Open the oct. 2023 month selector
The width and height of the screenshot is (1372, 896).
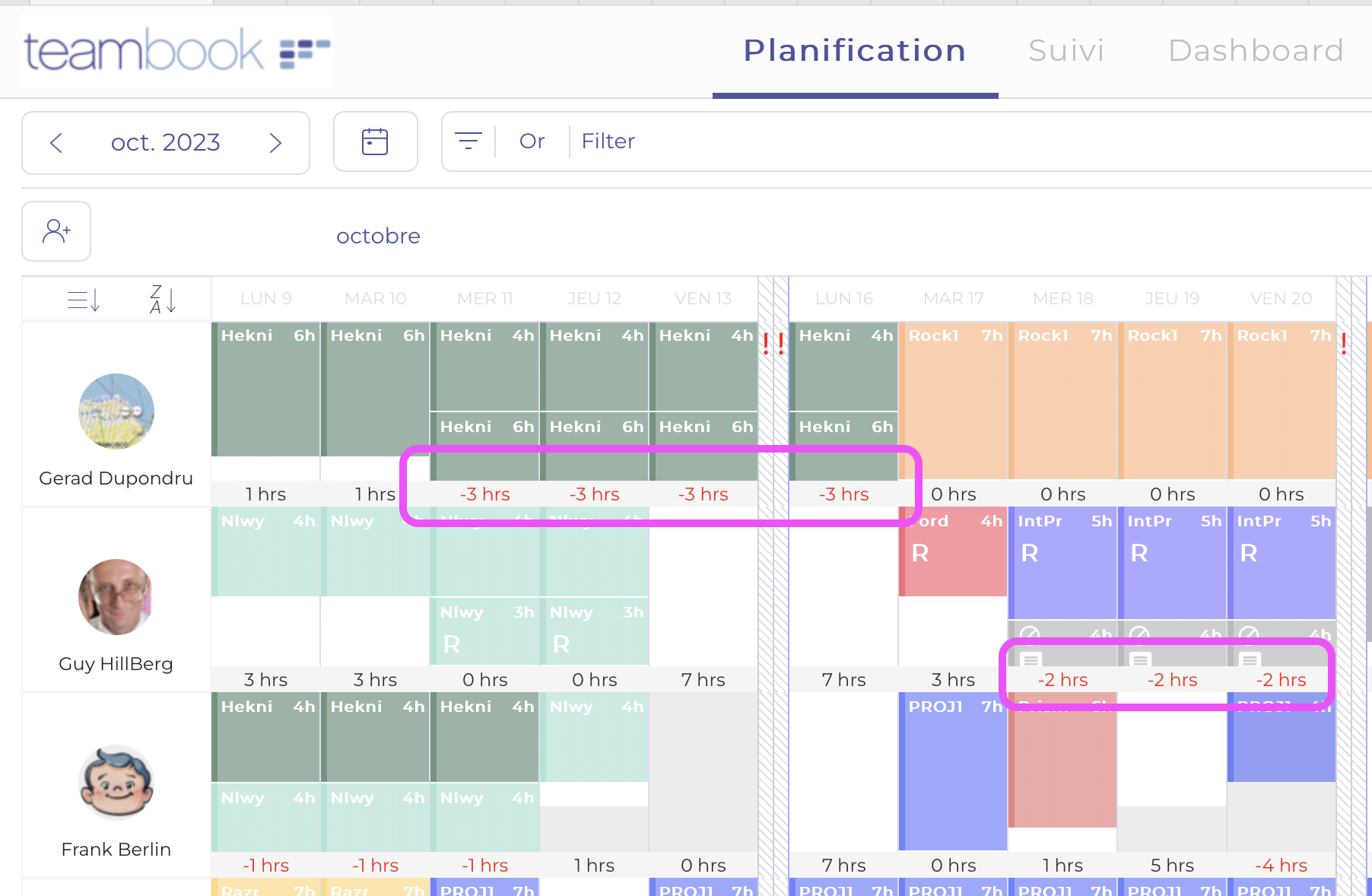point(165,143)
